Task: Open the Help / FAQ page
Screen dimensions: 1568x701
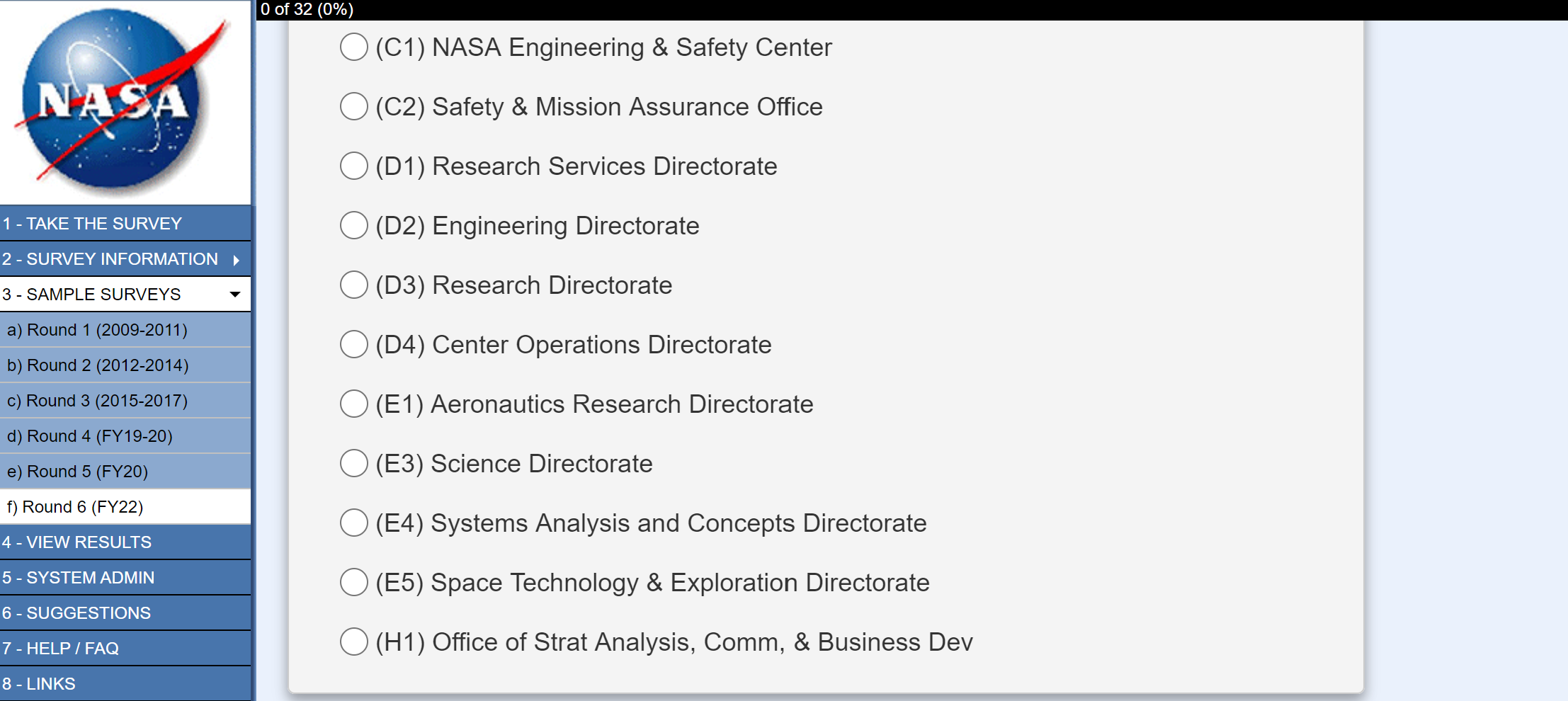Action: (60, 649)
